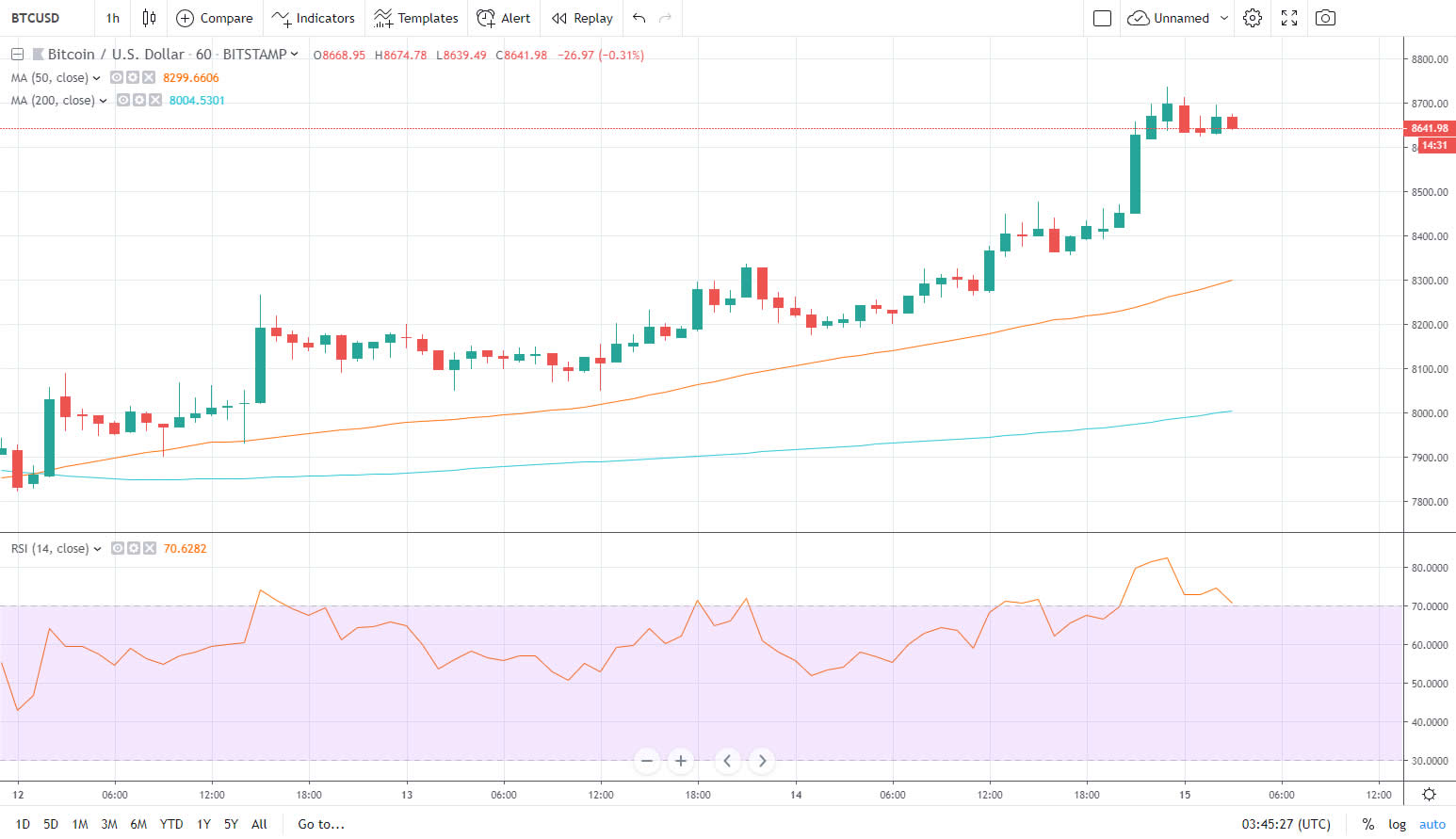
Task: Hide the MA (200, close) indicator
Action: point(123,100)
